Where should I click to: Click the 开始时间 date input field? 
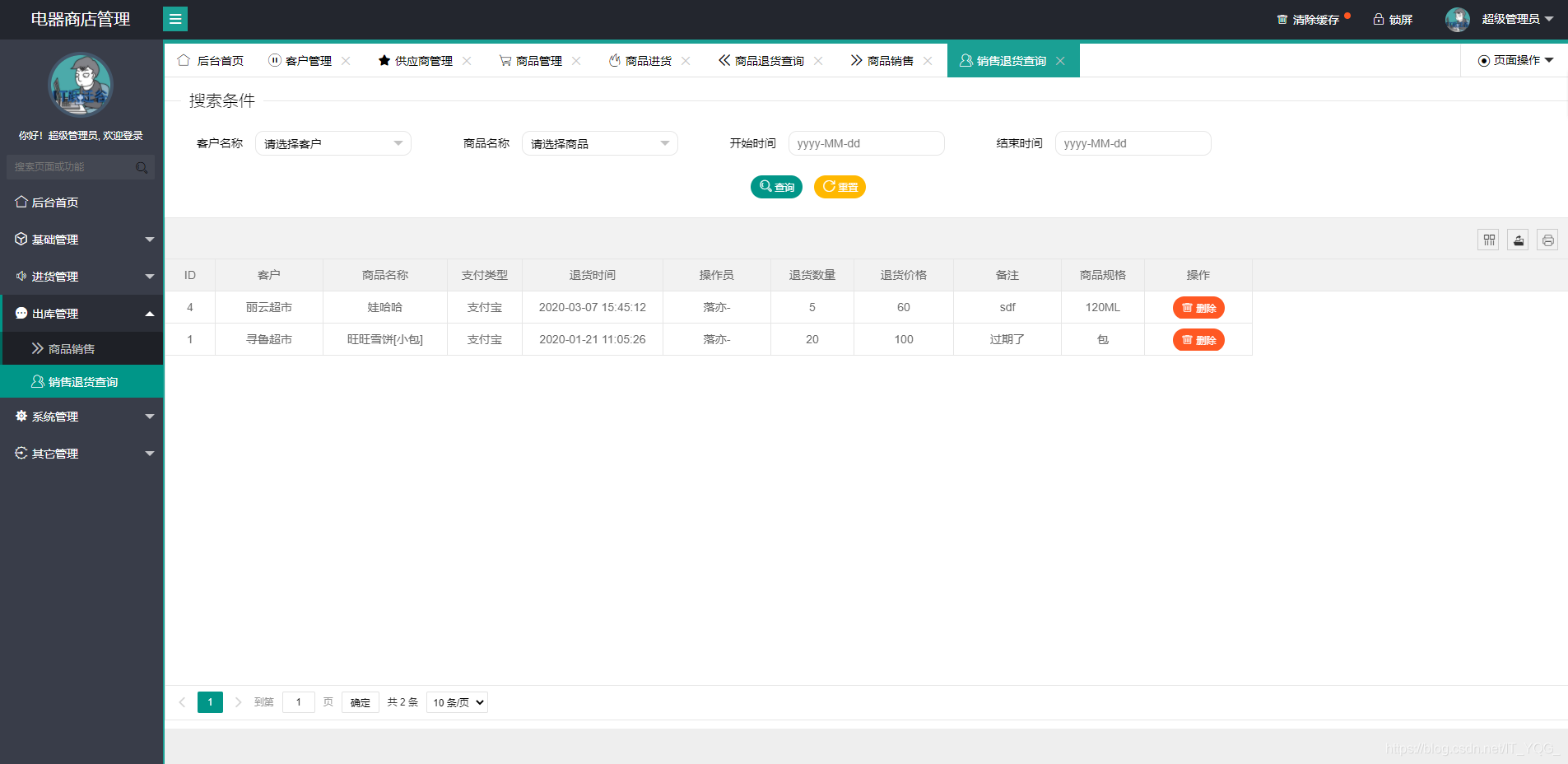click(866, 142)
